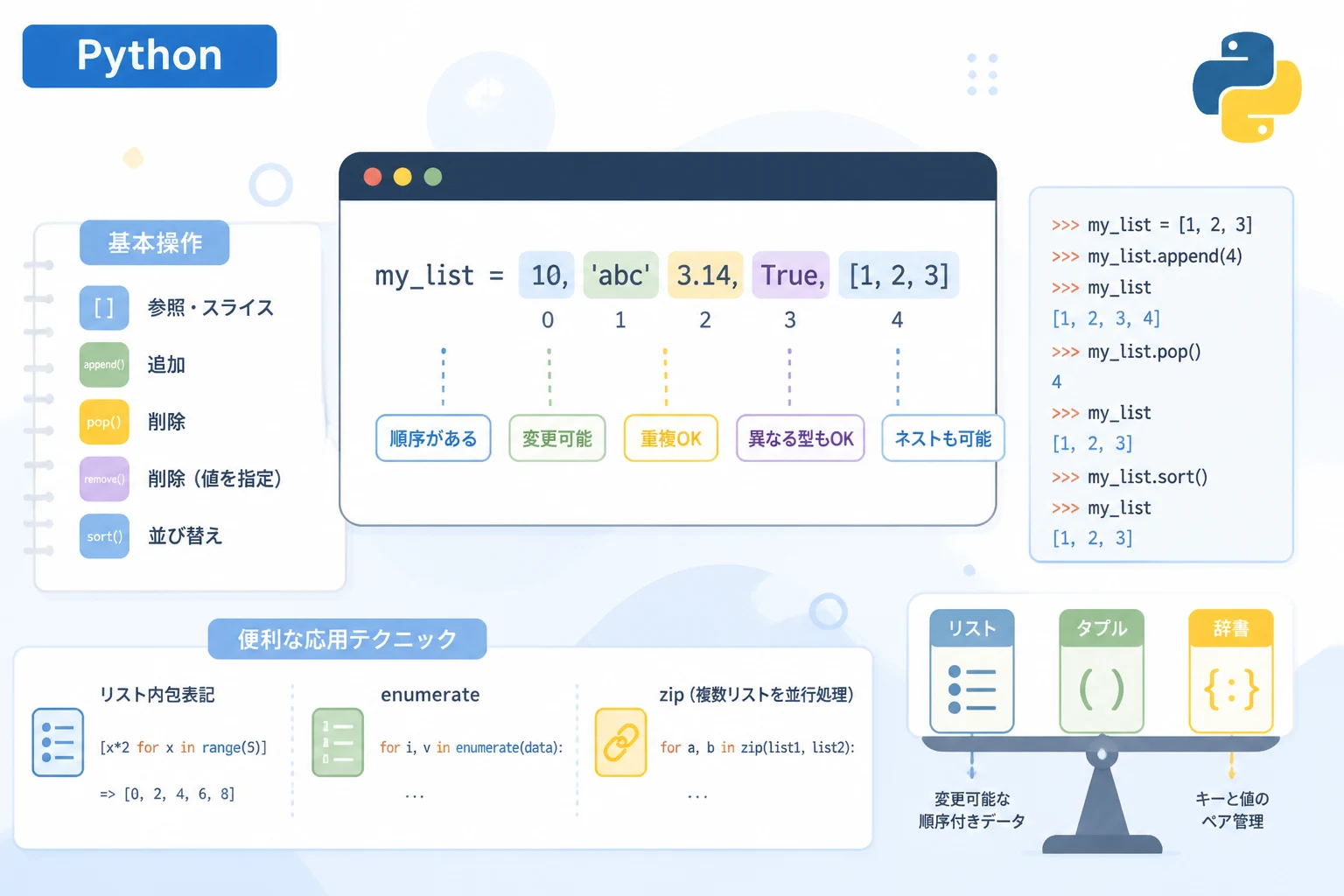
Task: Select index 1 under 'abc'
Action: click(620, 320)
